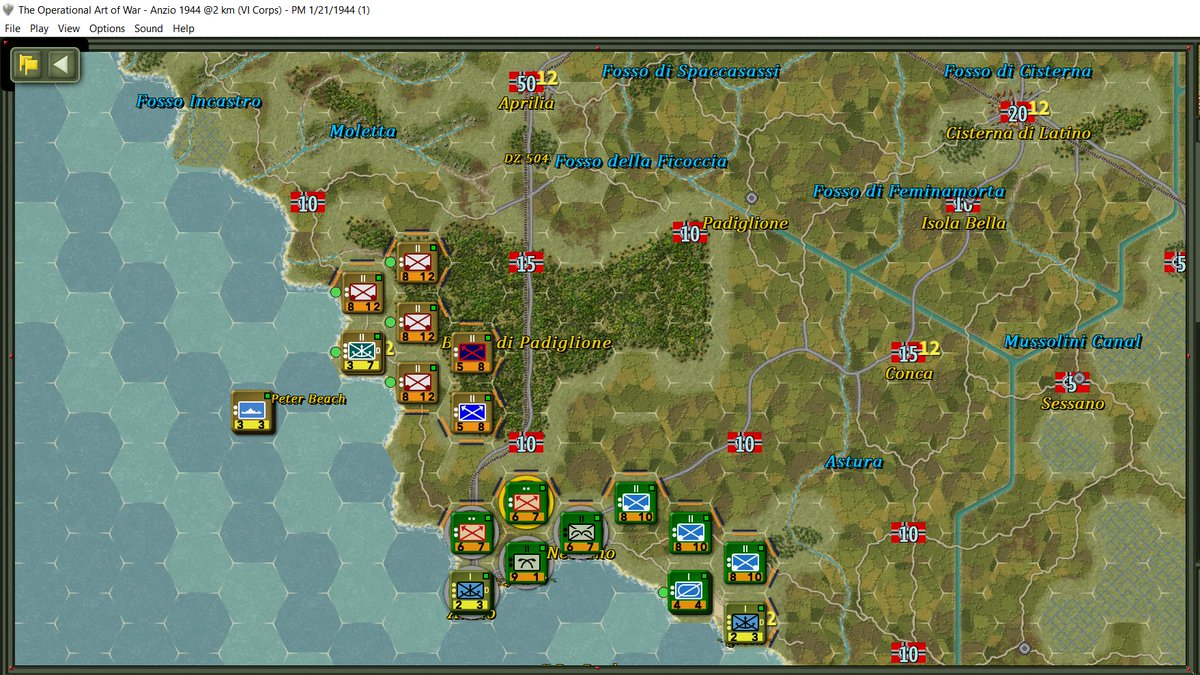Select the bright blue 5-8 unit
Screen dimensions: 1200x675
(x=471, y=412)
